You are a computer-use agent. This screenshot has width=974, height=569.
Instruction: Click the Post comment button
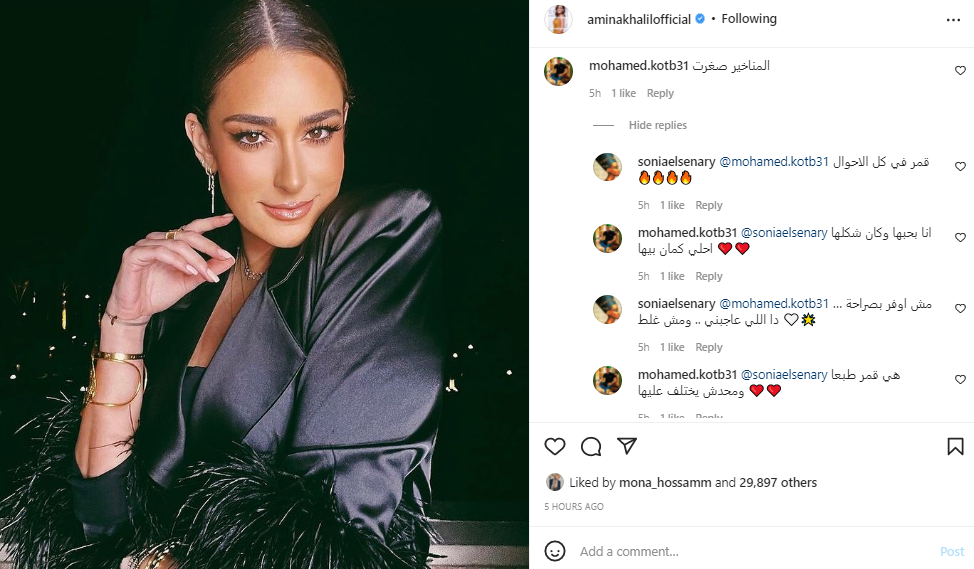coord(952,552)
